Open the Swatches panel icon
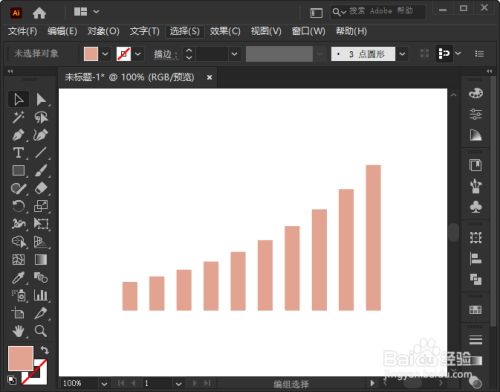Image resolution: width=500 pixels, height=392 pixels. pyautogui.click(x=476, y=310)
